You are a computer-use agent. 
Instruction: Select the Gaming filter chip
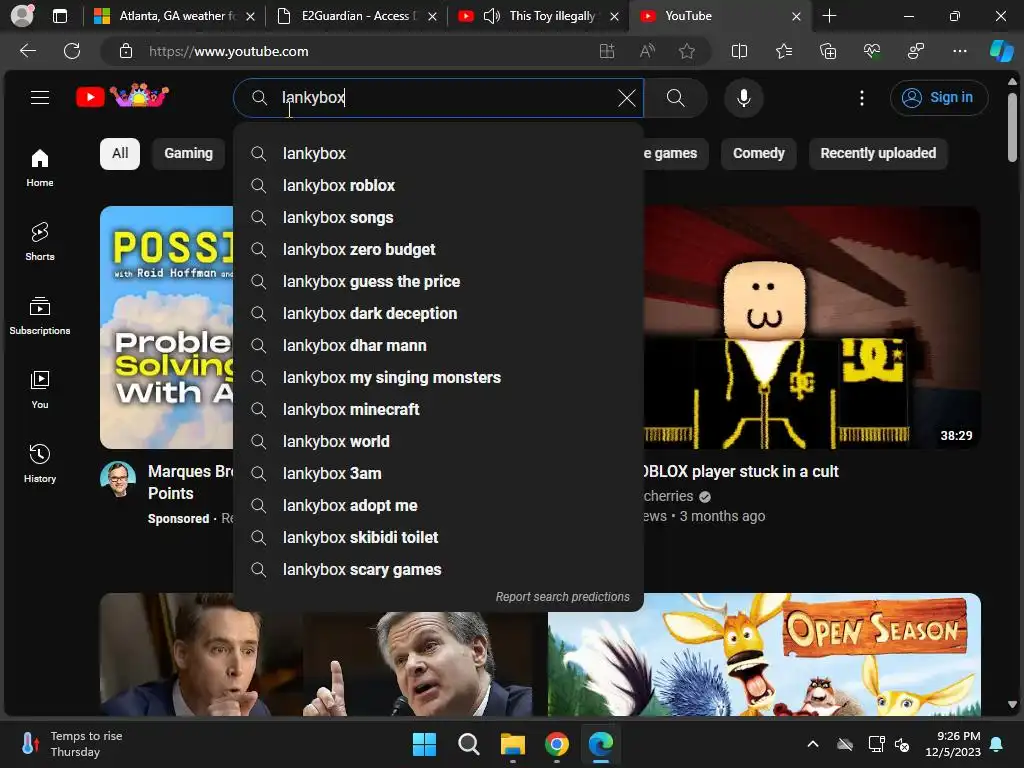188,153
